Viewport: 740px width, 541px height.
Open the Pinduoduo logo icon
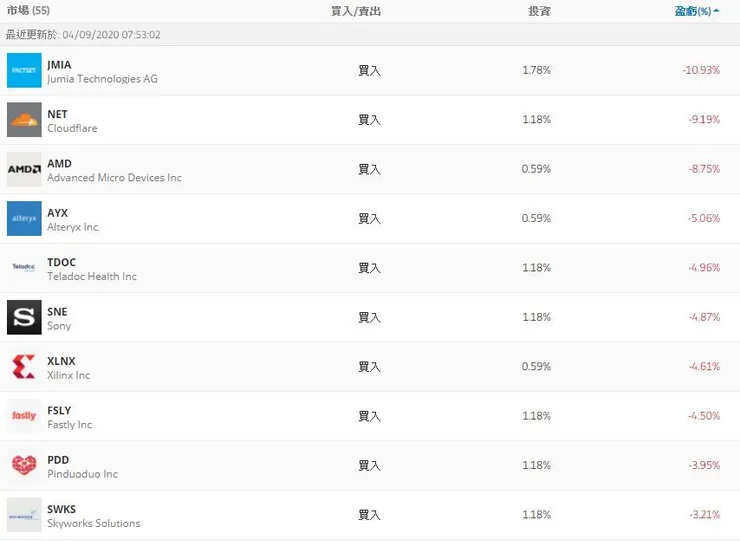coord(24,465)
